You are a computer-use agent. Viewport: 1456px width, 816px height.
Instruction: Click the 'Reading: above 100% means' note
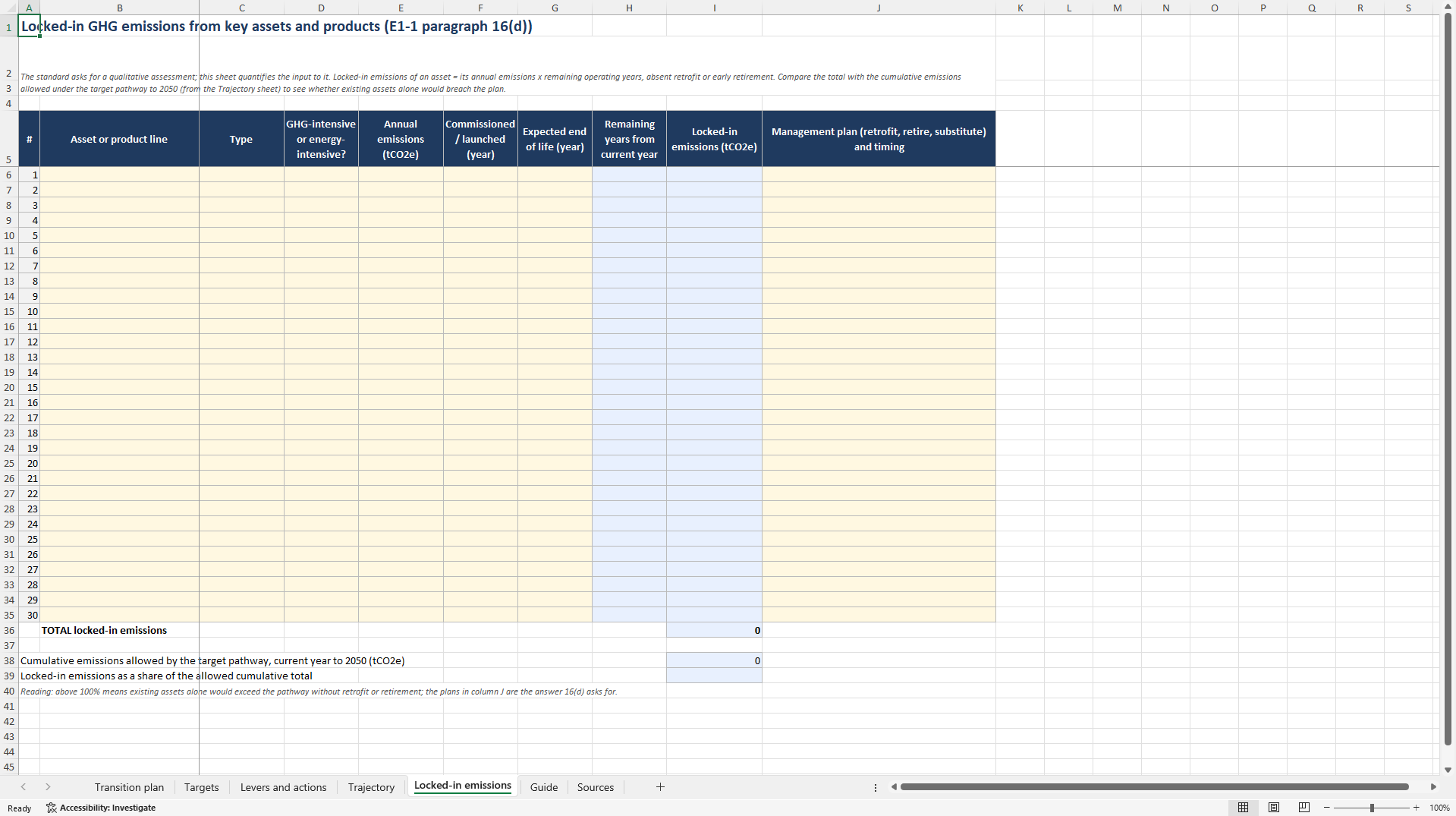tap(319, 692)
